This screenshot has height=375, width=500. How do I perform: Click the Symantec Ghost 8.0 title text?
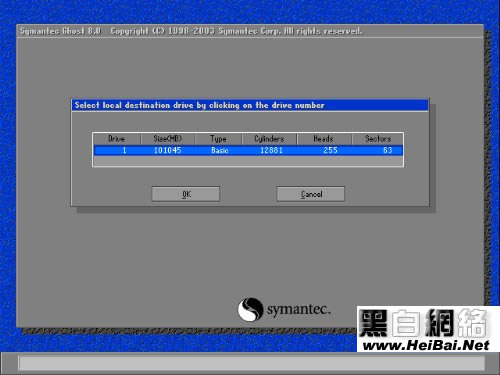pos(60,31)
